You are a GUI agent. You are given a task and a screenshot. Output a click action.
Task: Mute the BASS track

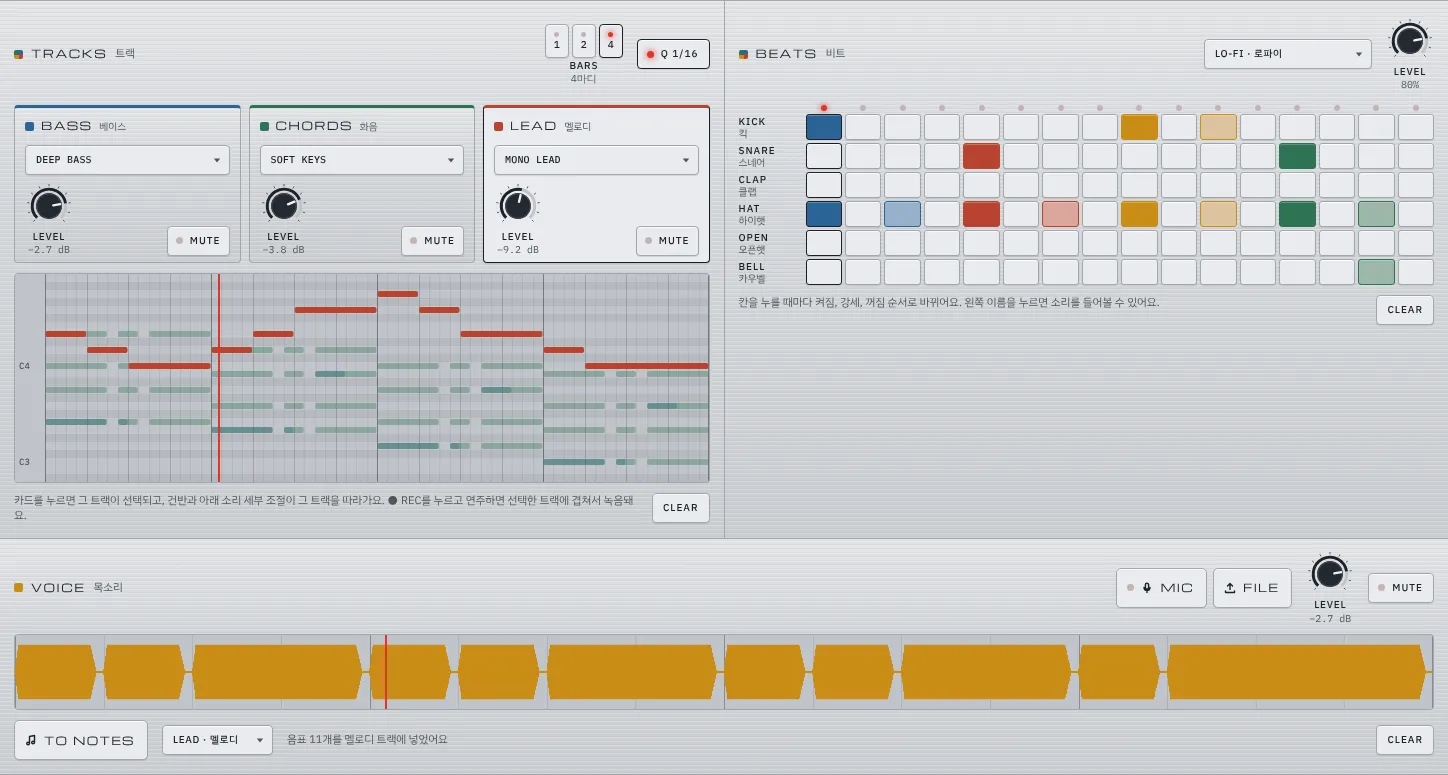point(198,241)
